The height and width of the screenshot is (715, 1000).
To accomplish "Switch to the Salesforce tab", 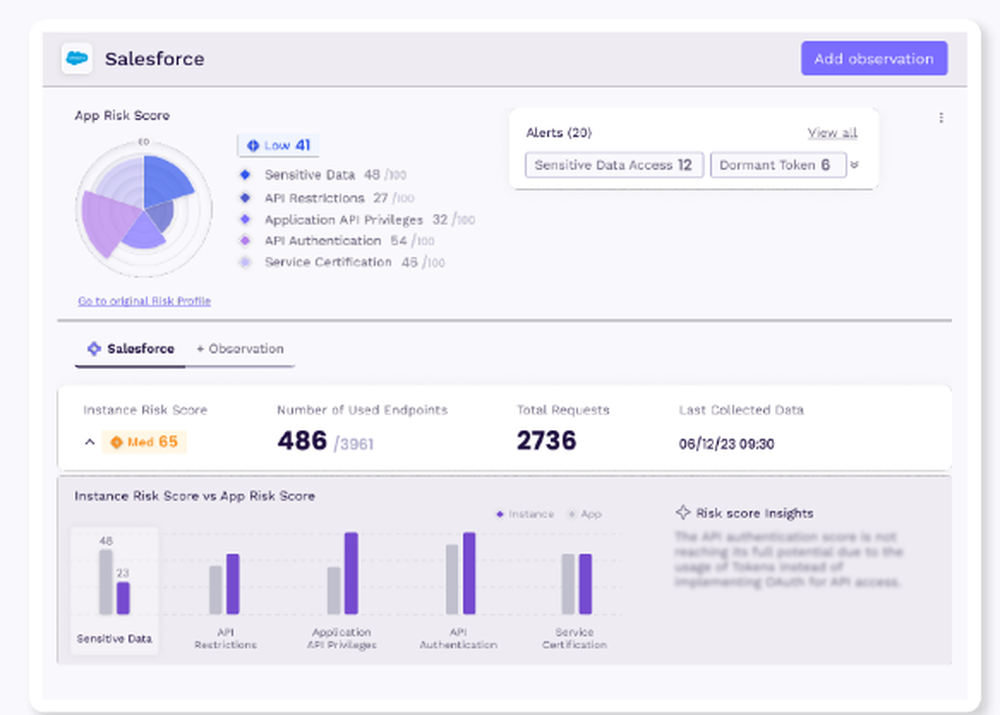I will pyautogui.click(x=131, y=349).
